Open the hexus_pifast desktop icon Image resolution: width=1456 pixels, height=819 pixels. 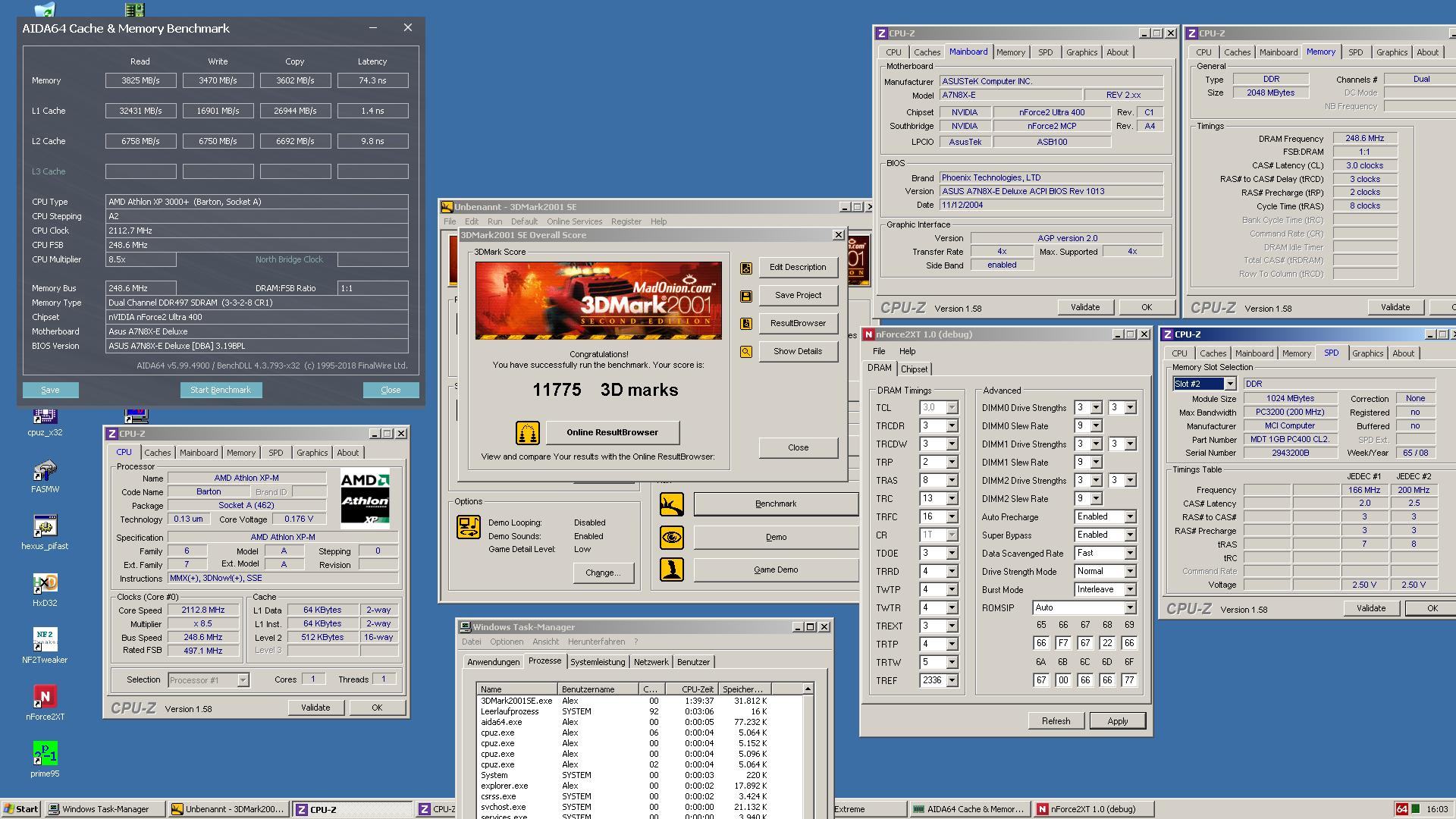click(x=45, y=532)
